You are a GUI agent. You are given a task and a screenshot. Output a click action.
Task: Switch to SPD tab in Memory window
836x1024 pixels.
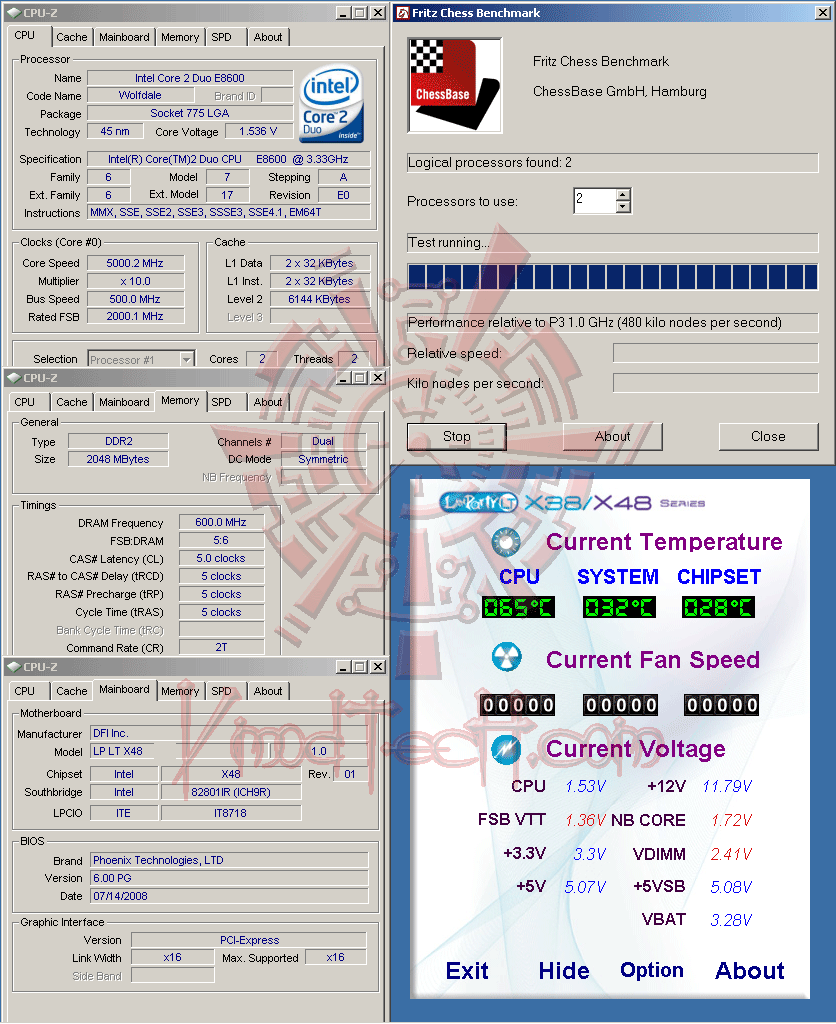(x=221, y=402)
